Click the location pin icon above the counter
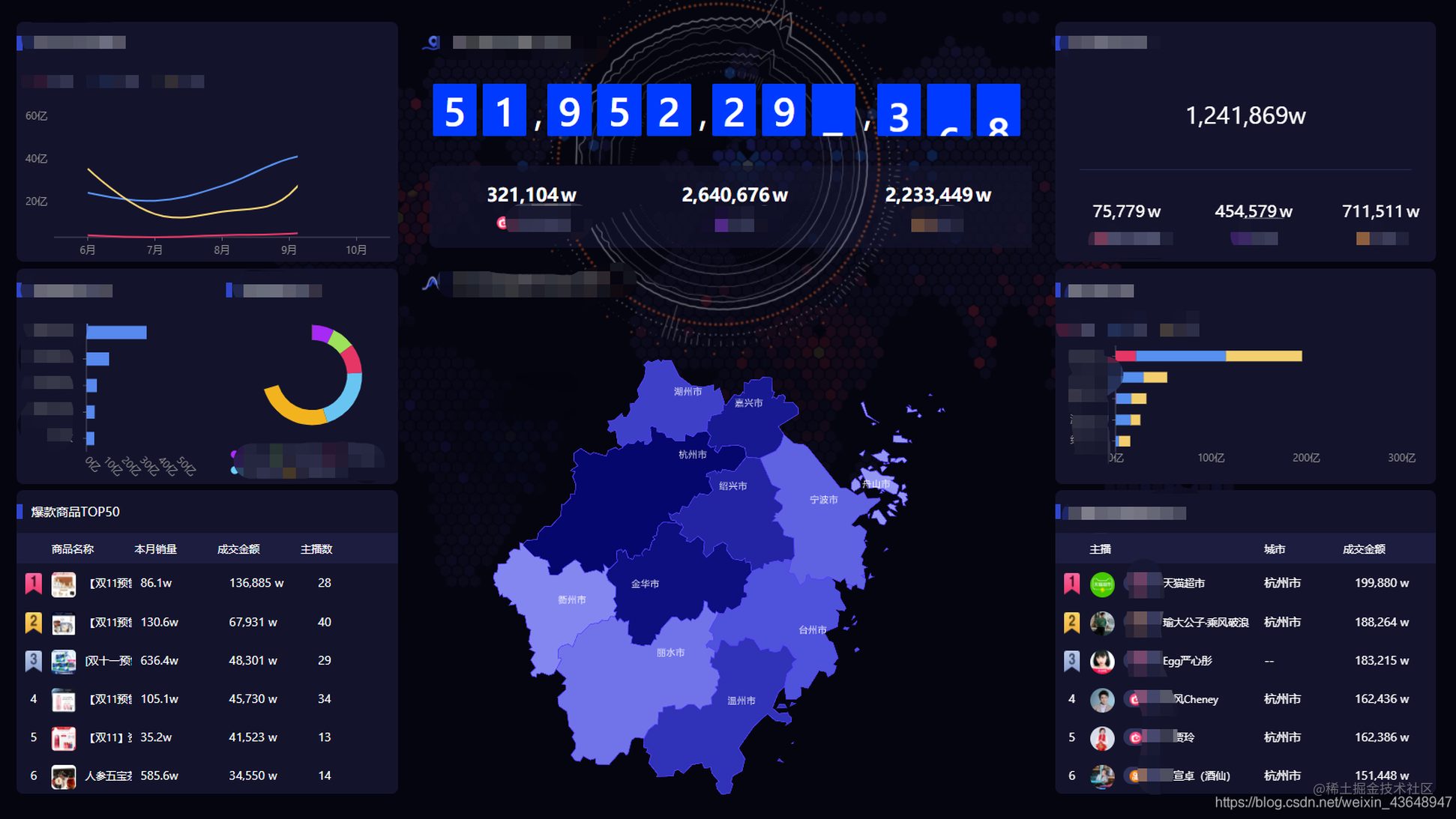 pos(431,43)
